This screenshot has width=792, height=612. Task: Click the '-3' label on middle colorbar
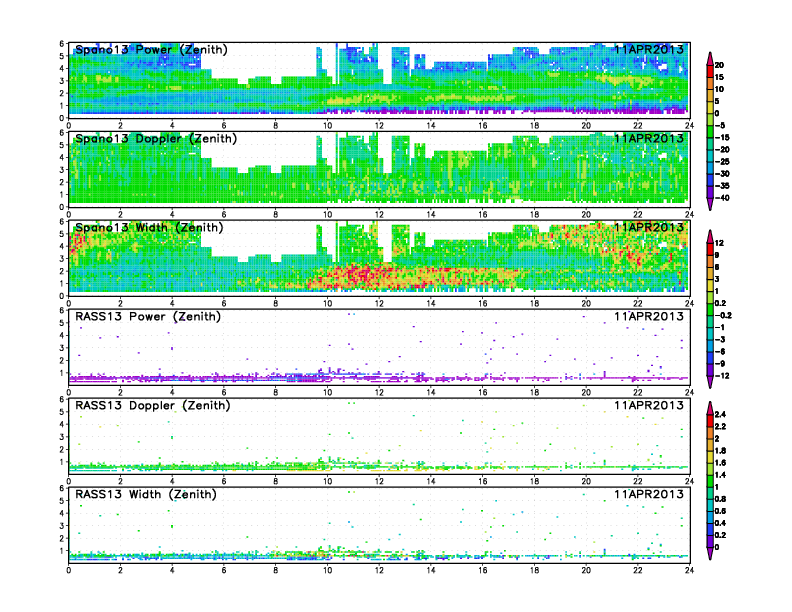[720, 340]
